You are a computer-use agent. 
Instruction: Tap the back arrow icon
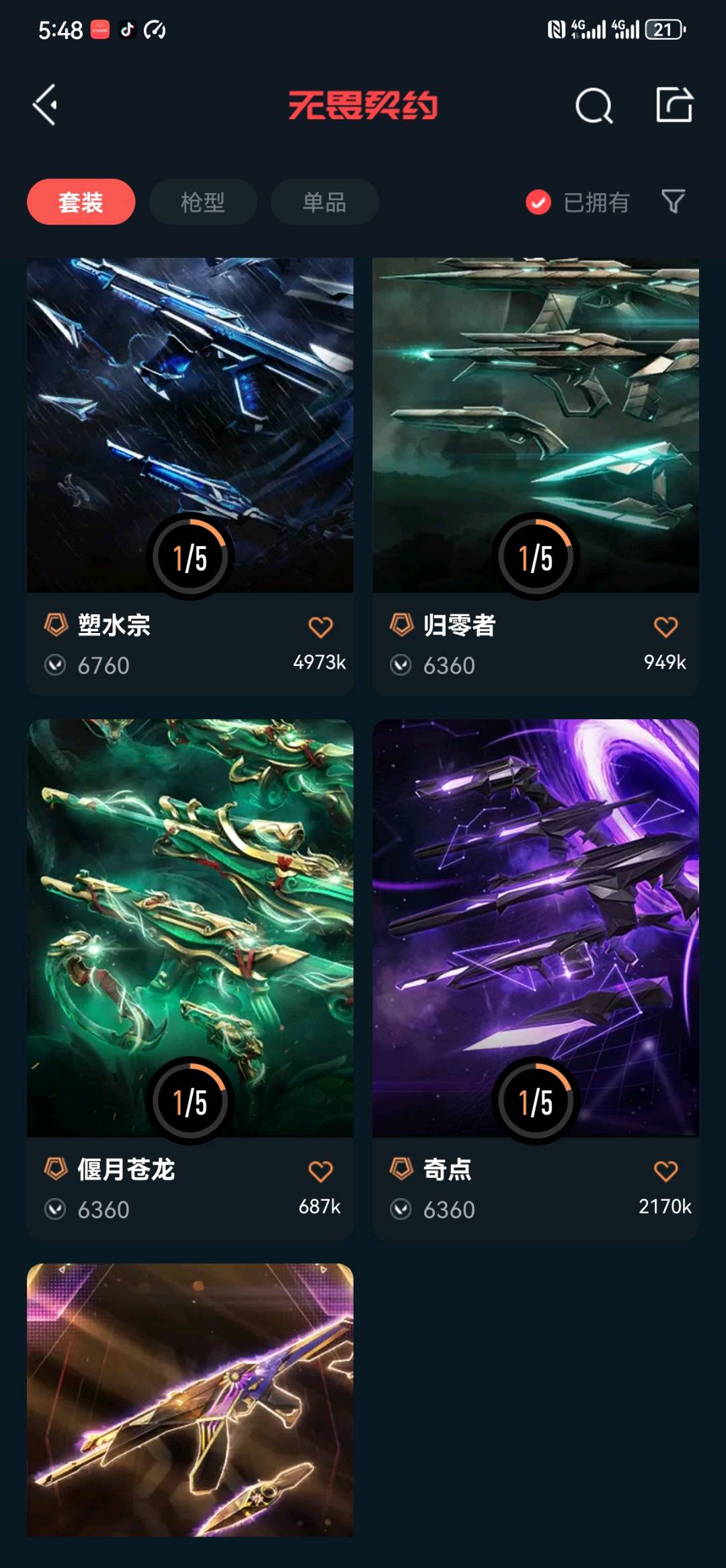click(x=45, y=105)
